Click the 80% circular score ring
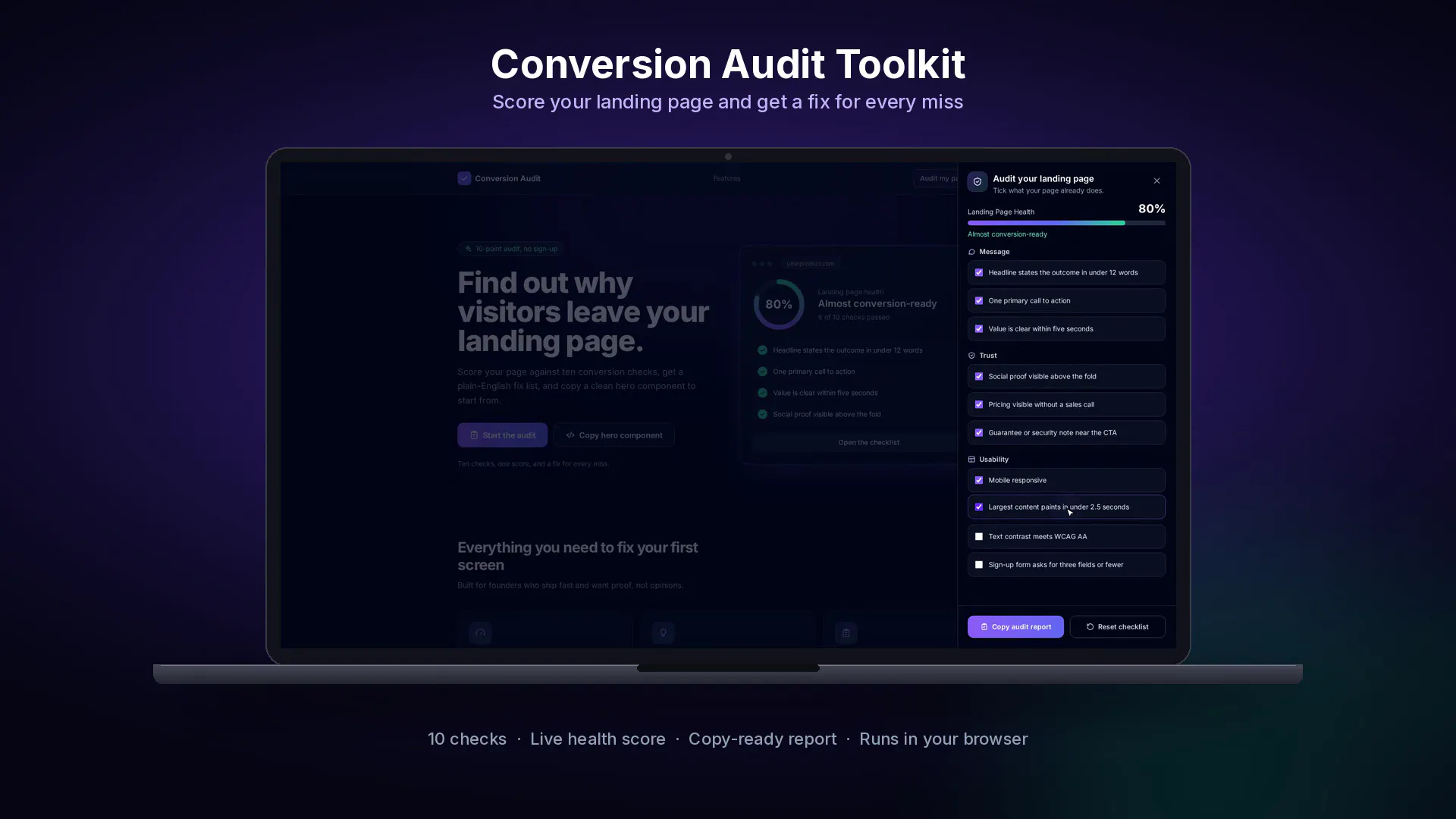The image size is (1456, 819). pyautogui.click(x=779, y=304)
